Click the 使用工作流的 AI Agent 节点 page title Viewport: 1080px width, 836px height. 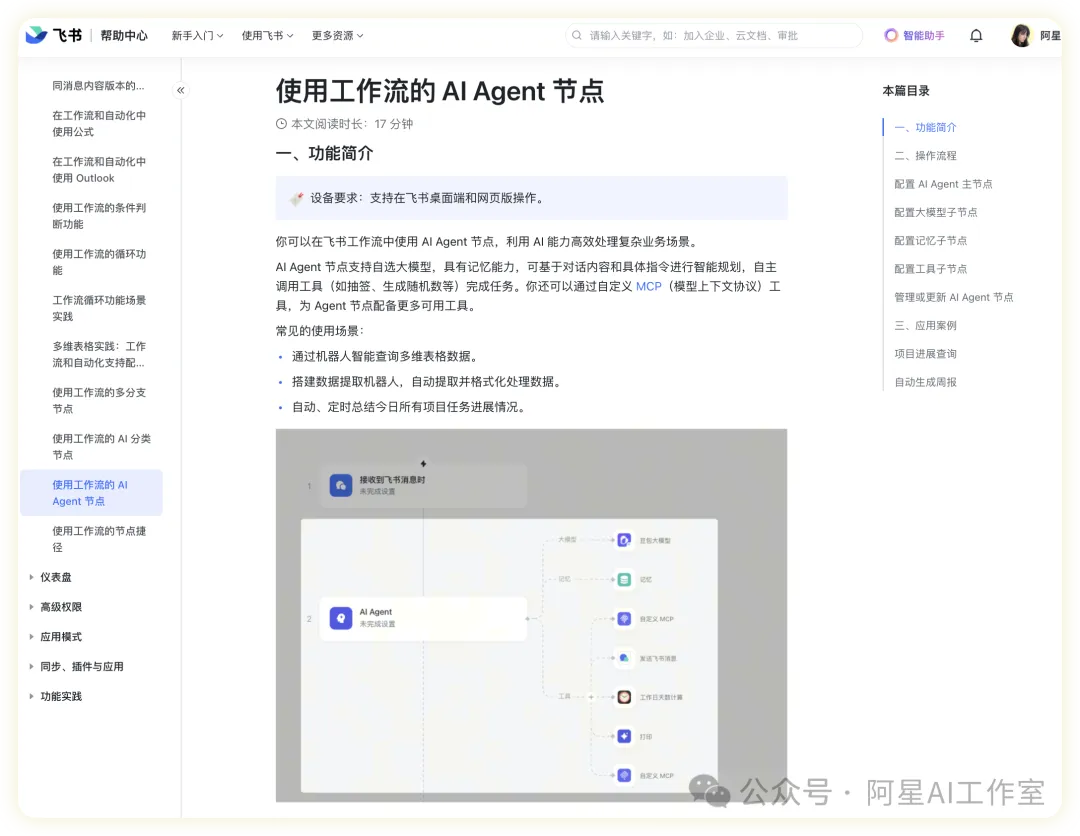pyautogui.click(x=439, y=91)
